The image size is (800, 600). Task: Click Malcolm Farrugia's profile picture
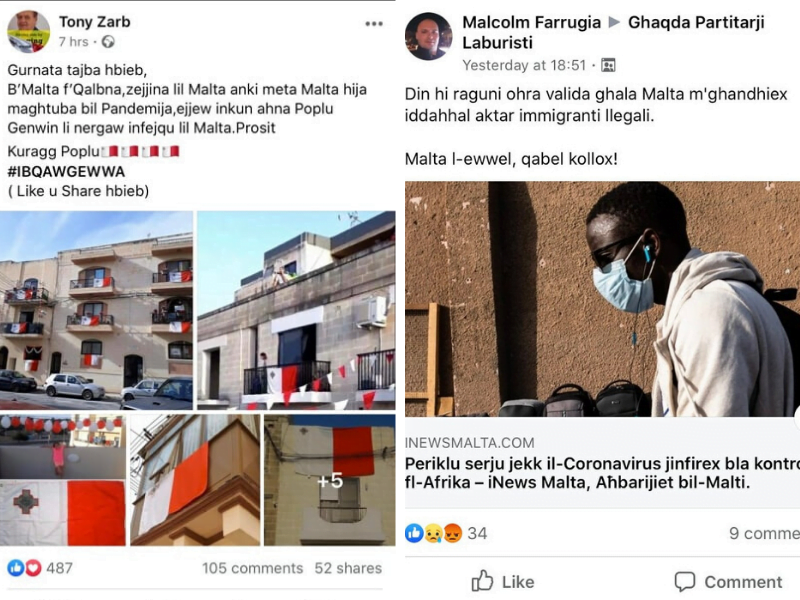[428, 36]
